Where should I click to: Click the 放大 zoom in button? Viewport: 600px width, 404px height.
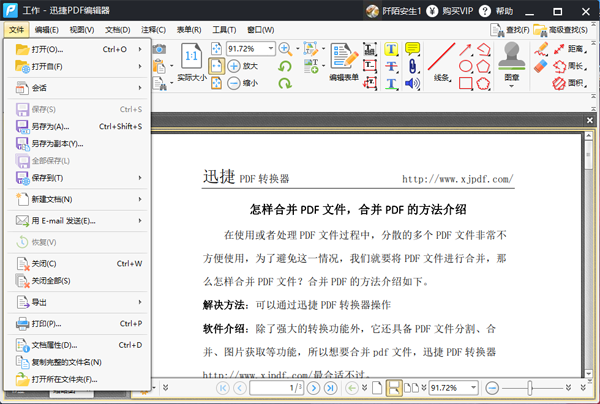pyautogui.click(x=243, y=66)
